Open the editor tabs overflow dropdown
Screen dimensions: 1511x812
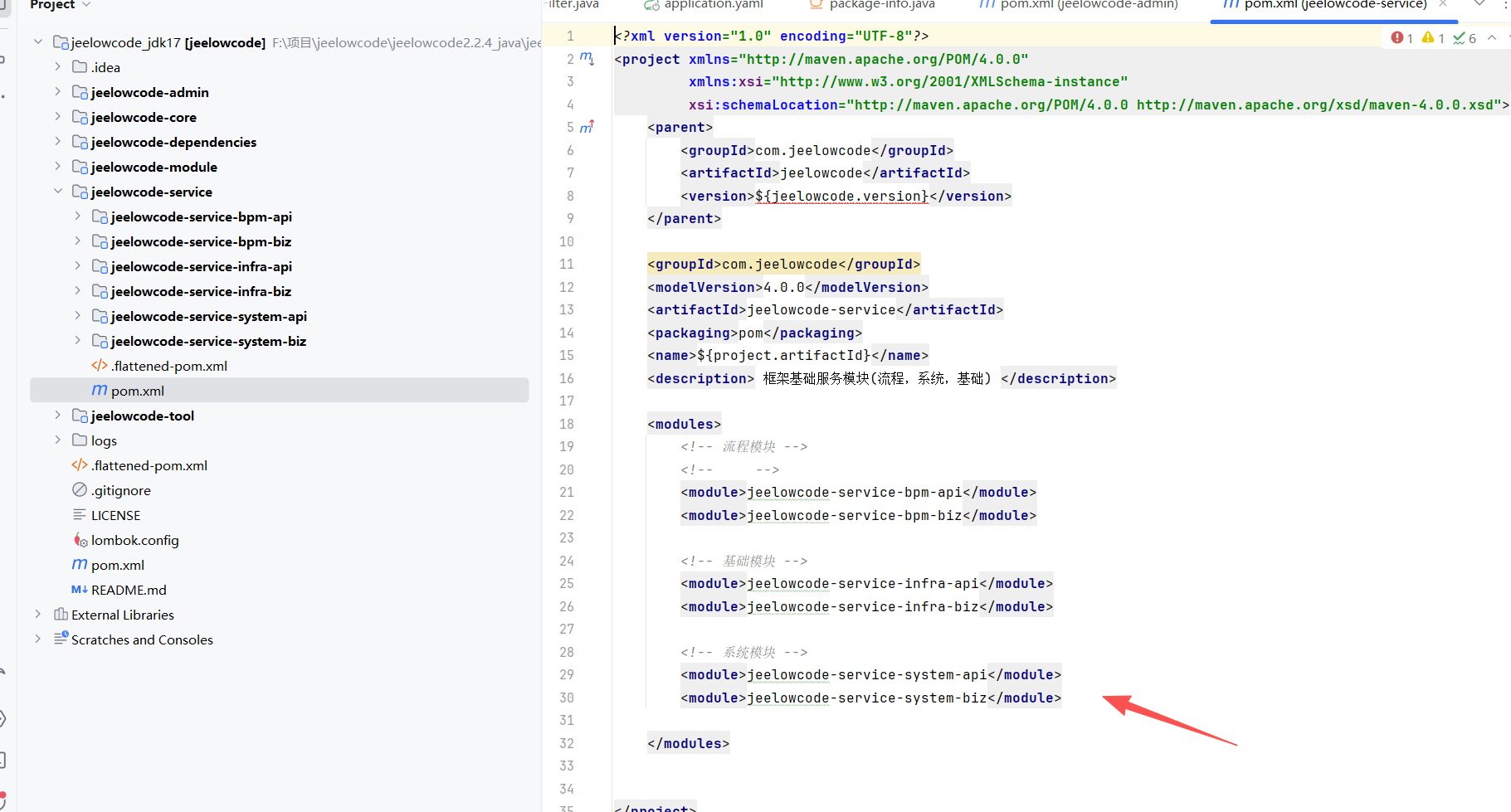pos(1479,4)
